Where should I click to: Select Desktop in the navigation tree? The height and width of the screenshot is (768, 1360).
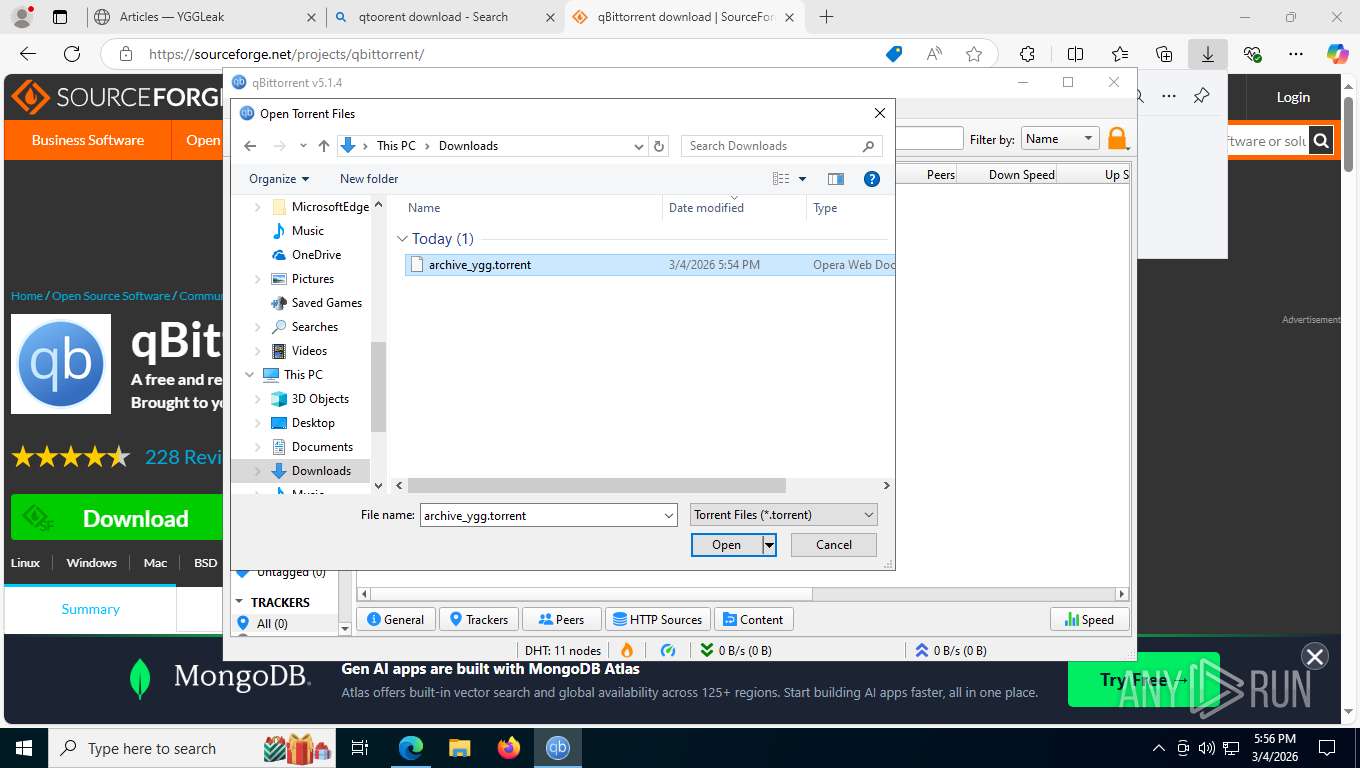point(313,423)
